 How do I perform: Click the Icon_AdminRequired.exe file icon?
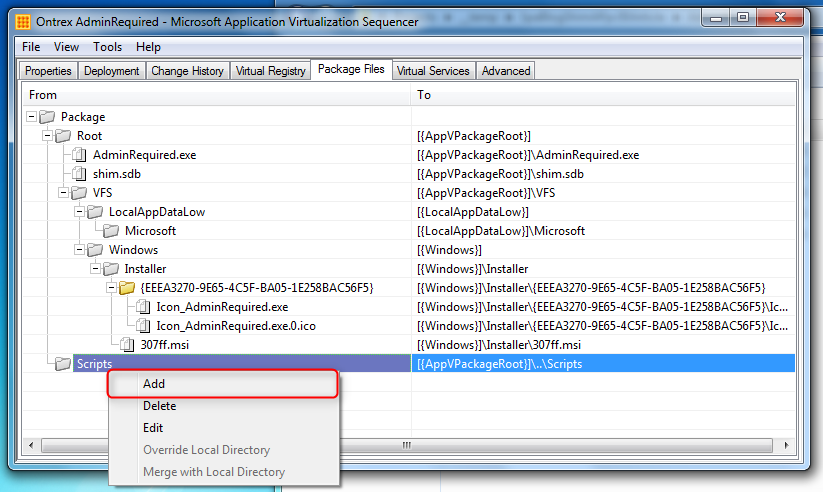[x=143, y=307]
